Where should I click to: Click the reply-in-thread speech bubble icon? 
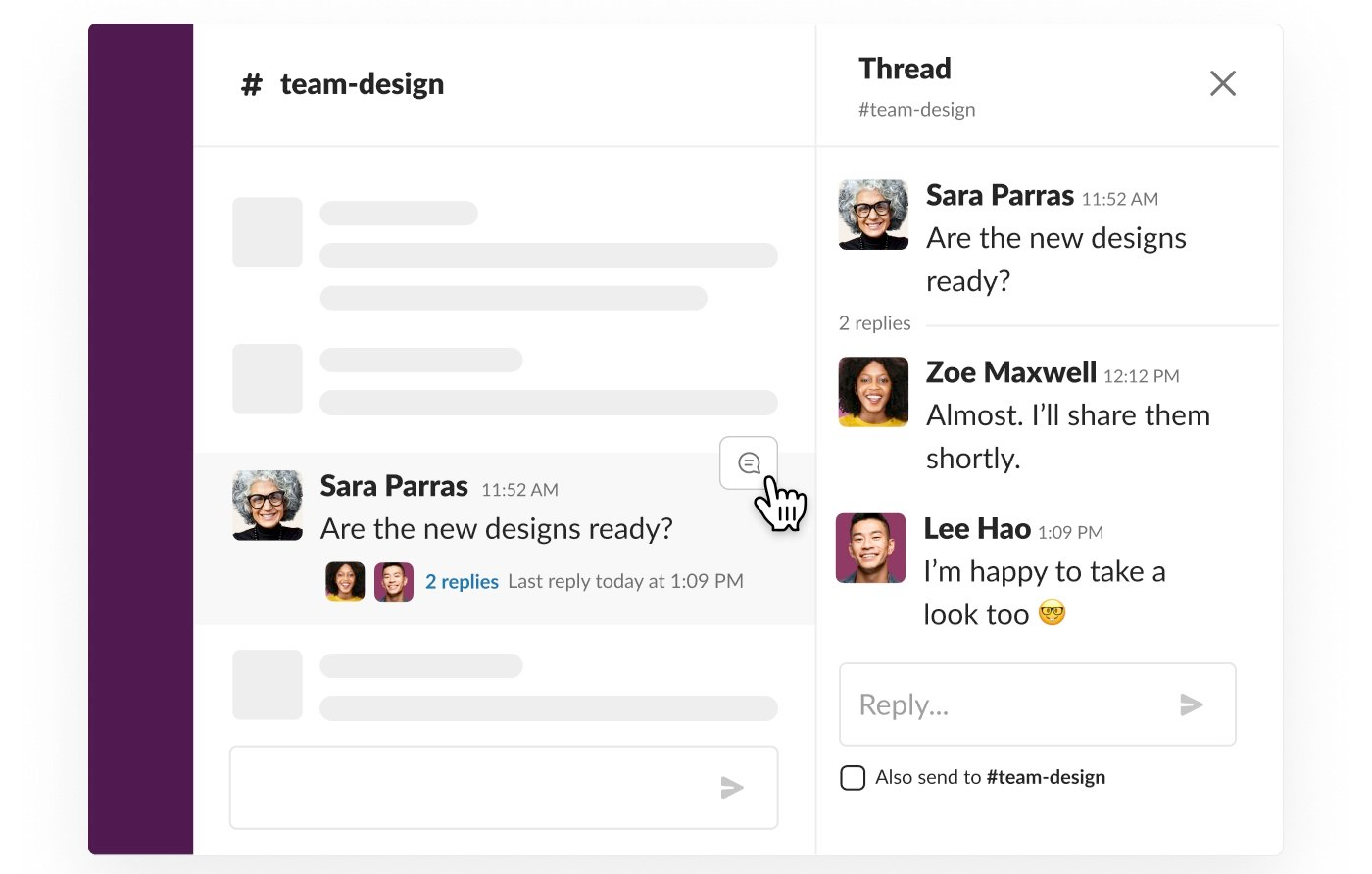[x=749, y=462]
